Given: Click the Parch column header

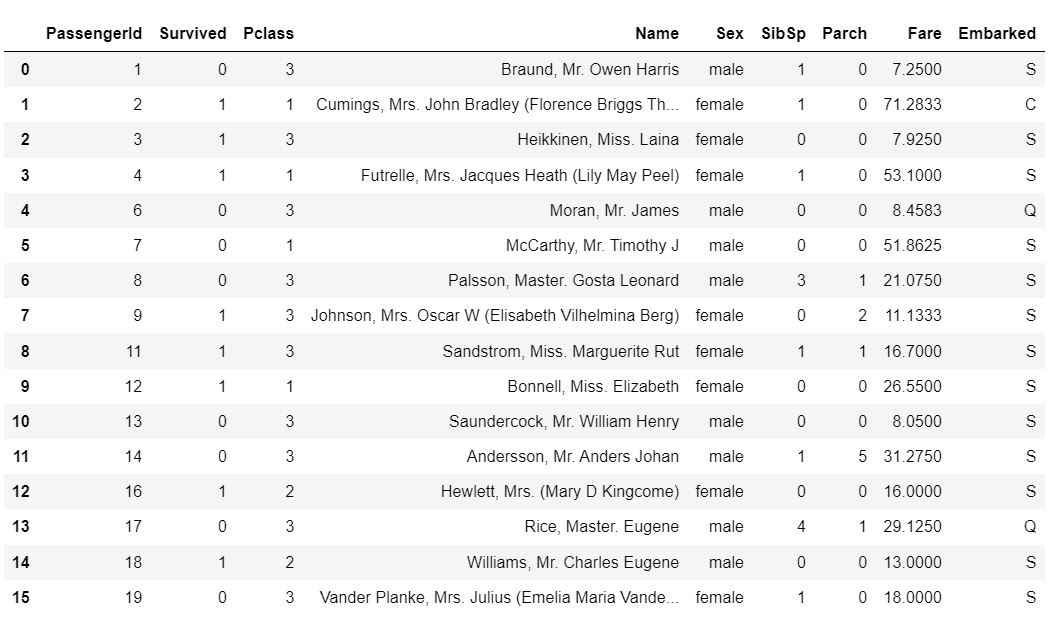Looking at the screenshot, I should click(844, 33).
